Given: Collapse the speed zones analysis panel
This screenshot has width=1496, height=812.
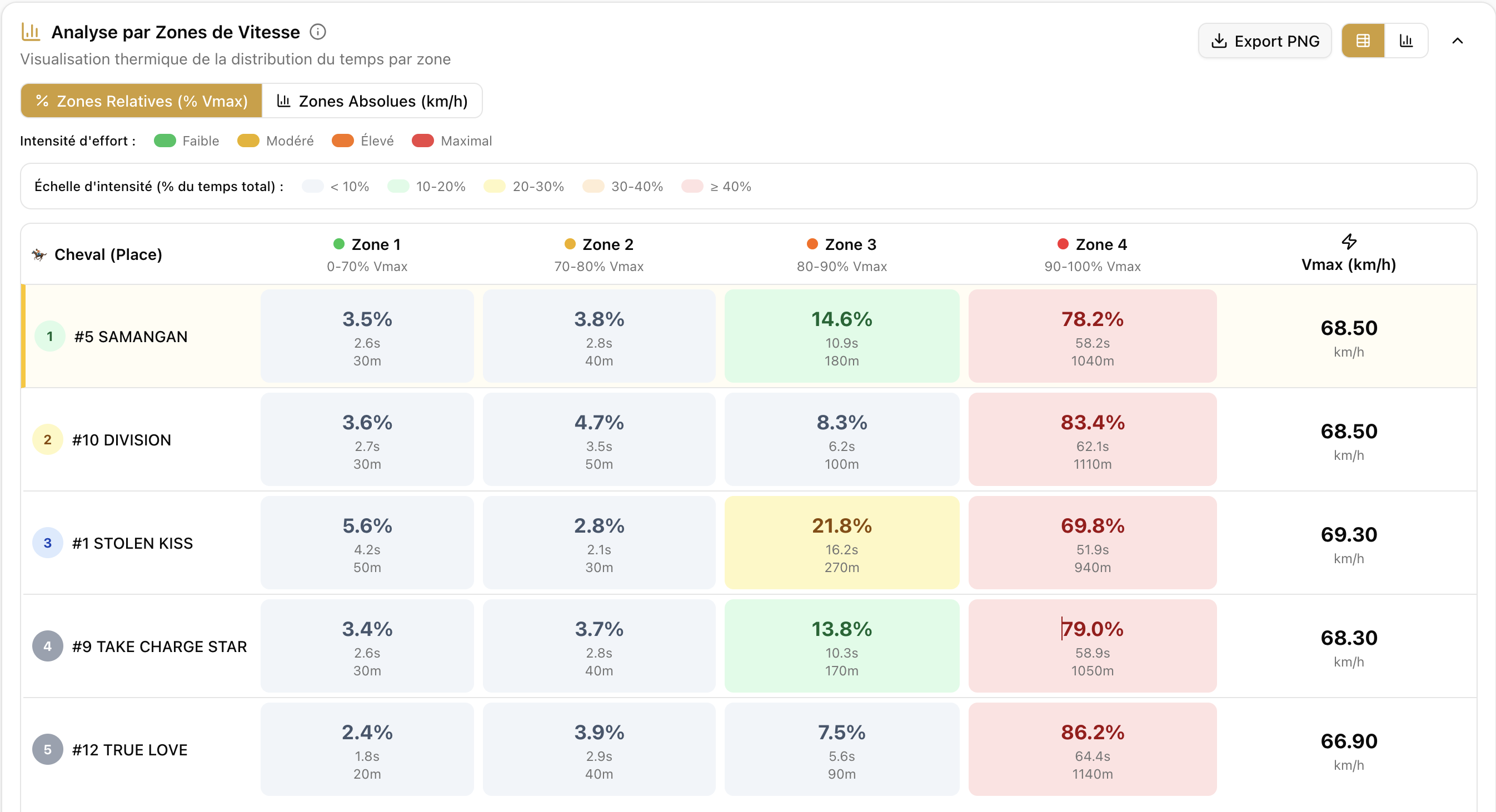Looking at the screenshot, I should (1458, 41).
